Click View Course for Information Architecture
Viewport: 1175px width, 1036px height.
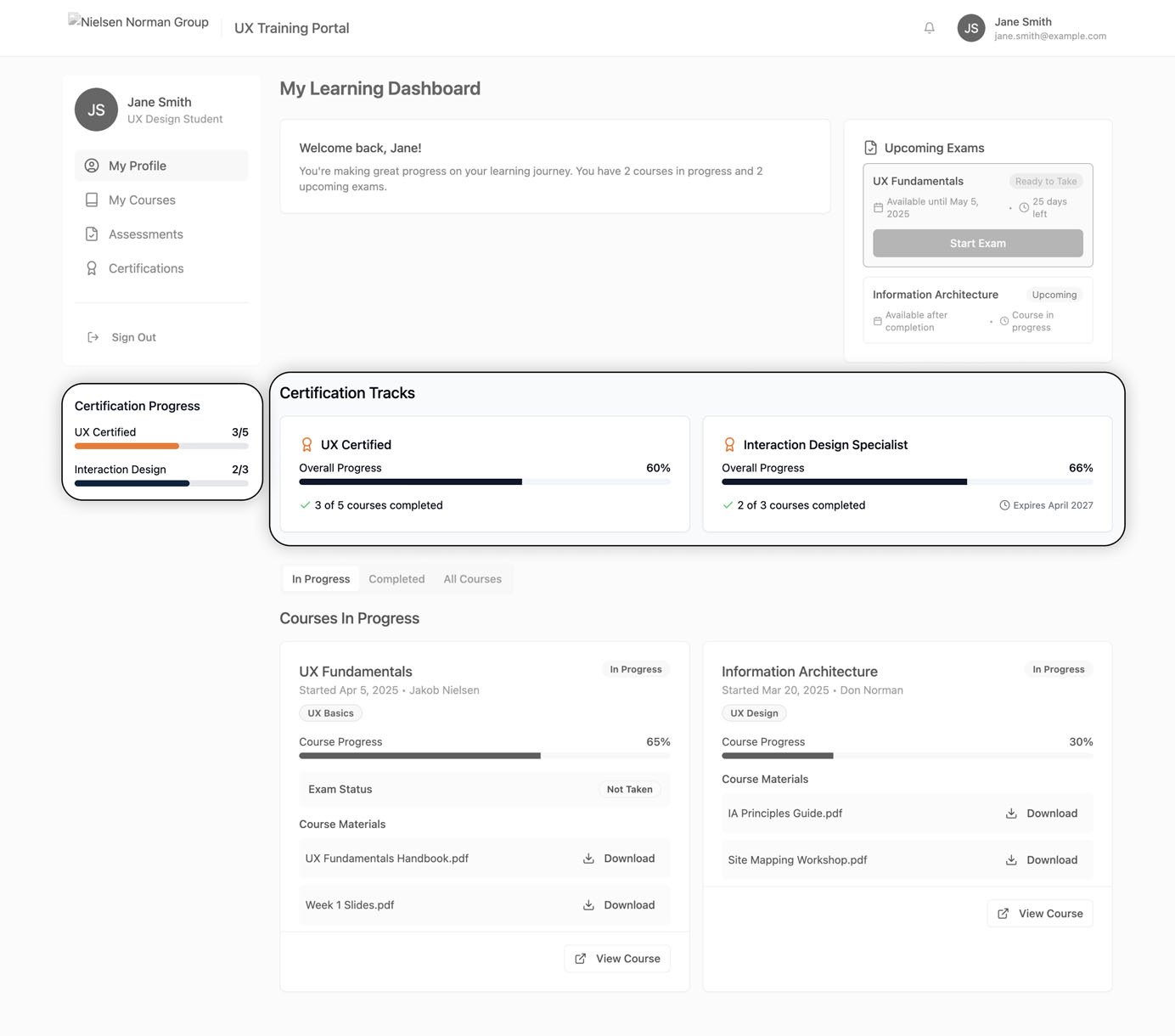pyautogui.click(x=1039, y=913)
